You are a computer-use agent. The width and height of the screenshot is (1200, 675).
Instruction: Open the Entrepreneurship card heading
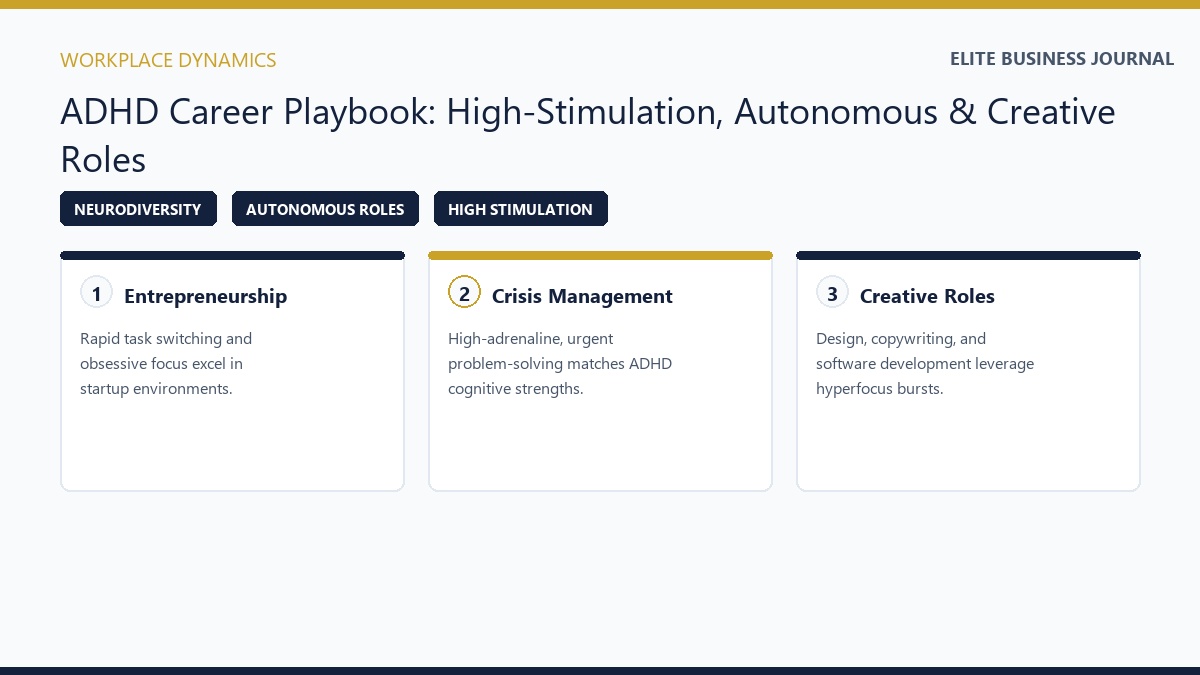[205, 296]
